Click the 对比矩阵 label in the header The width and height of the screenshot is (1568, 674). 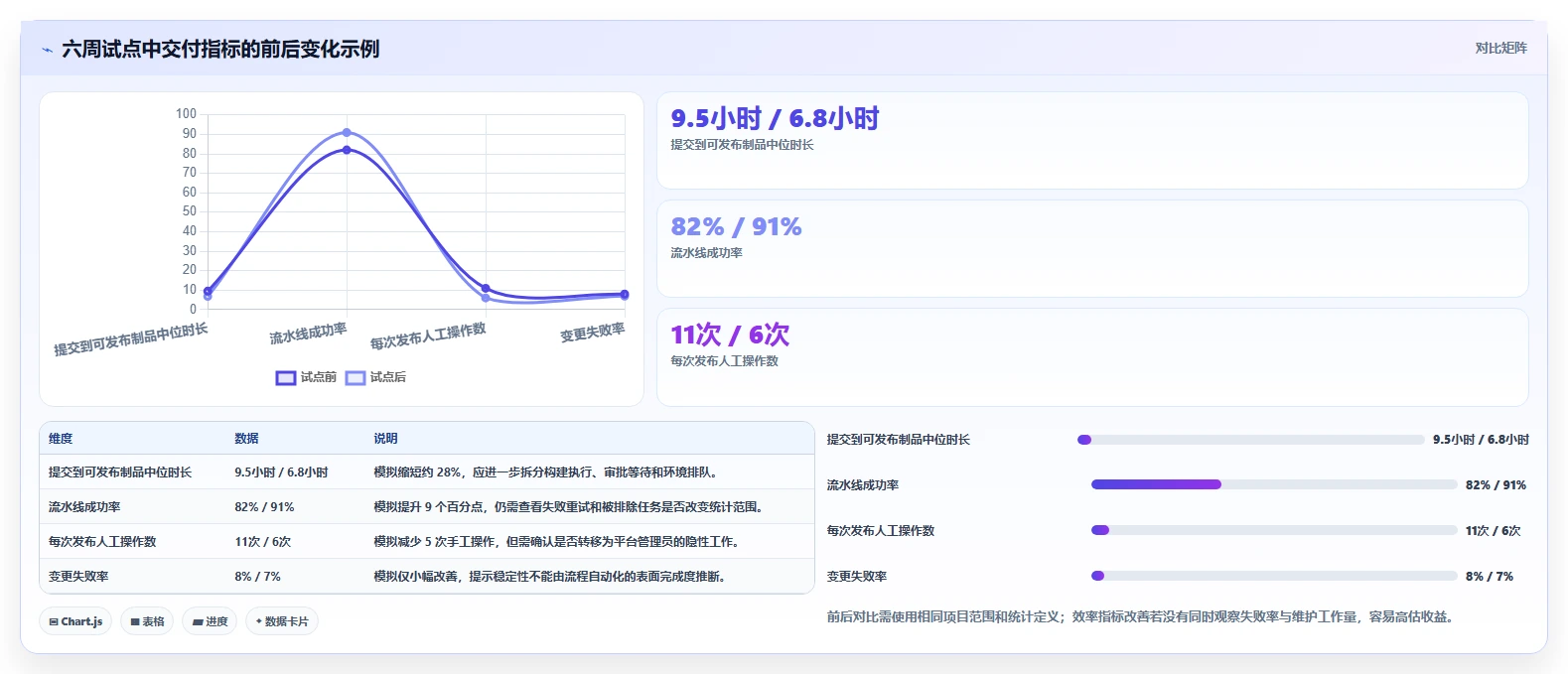click(x=1500, y=48)
